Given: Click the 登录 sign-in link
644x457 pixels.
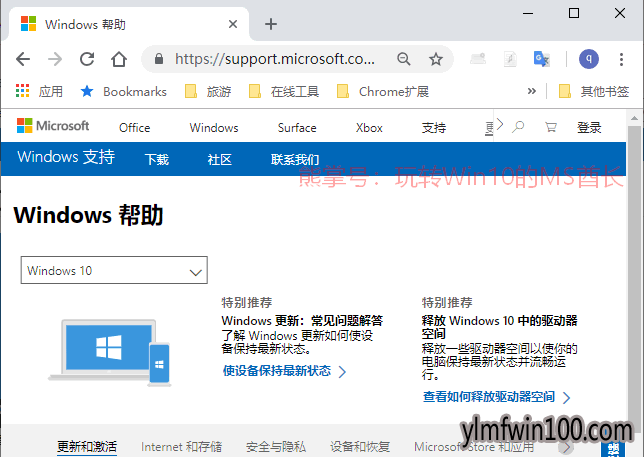Looking at the screenshot, I should (589, 128).
